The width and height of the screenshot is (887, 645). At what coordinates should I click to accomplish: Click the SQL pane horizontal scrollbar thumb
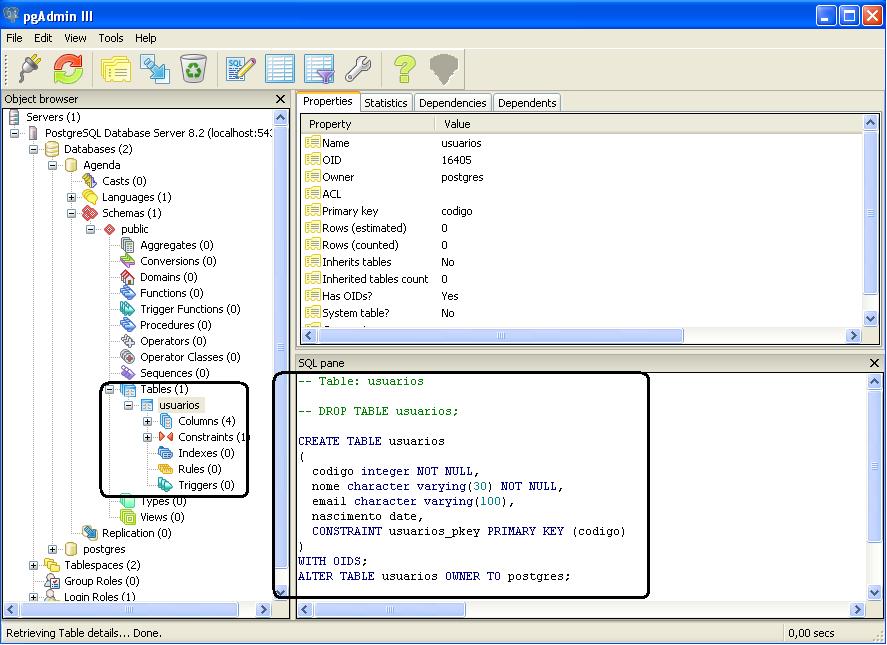pos(390,609)
